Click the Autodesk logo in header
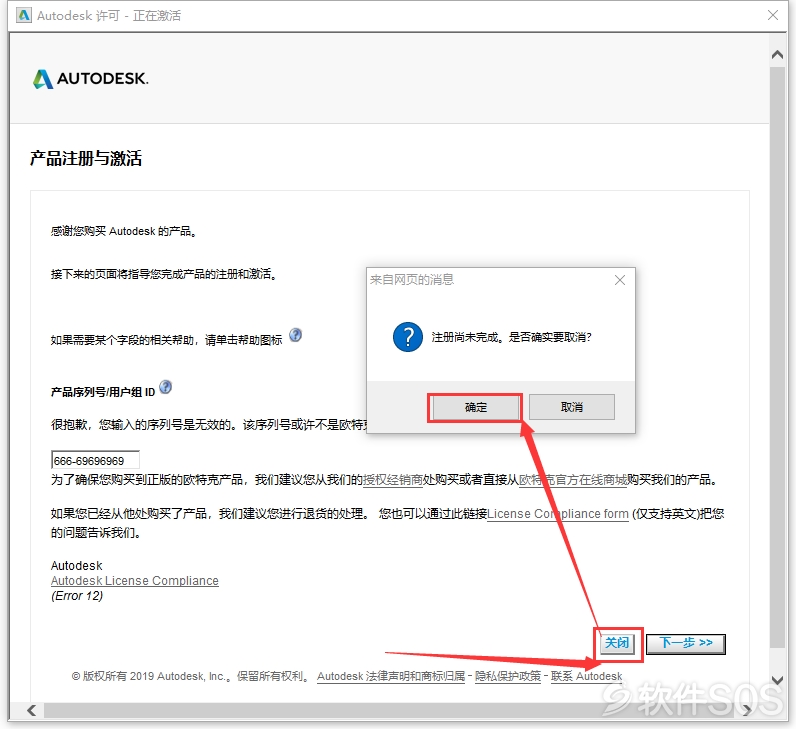The height and width of the screenshot is (729, 796). pyautogui.click(x=90, y=79)
